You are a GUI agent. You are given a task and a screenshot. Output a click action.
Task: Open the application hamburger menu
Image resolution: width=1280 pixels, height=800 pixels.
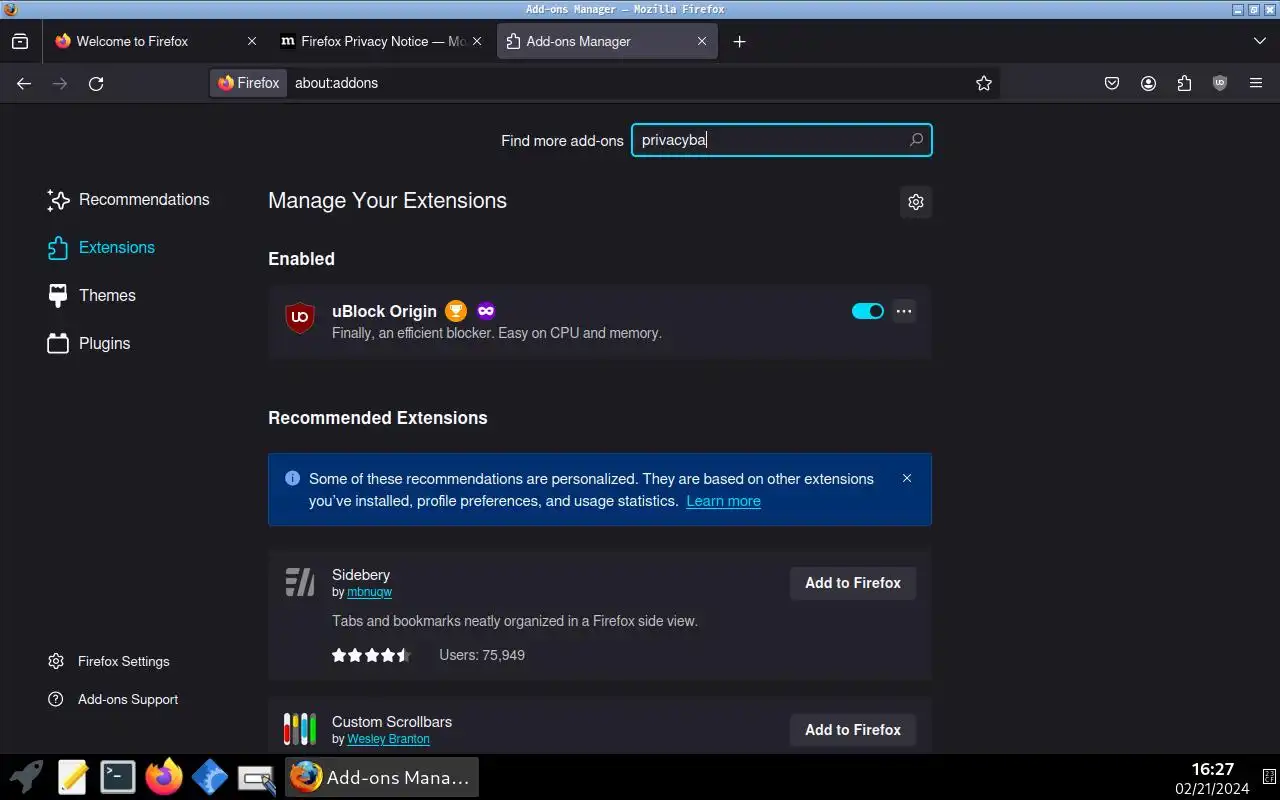1256,84
